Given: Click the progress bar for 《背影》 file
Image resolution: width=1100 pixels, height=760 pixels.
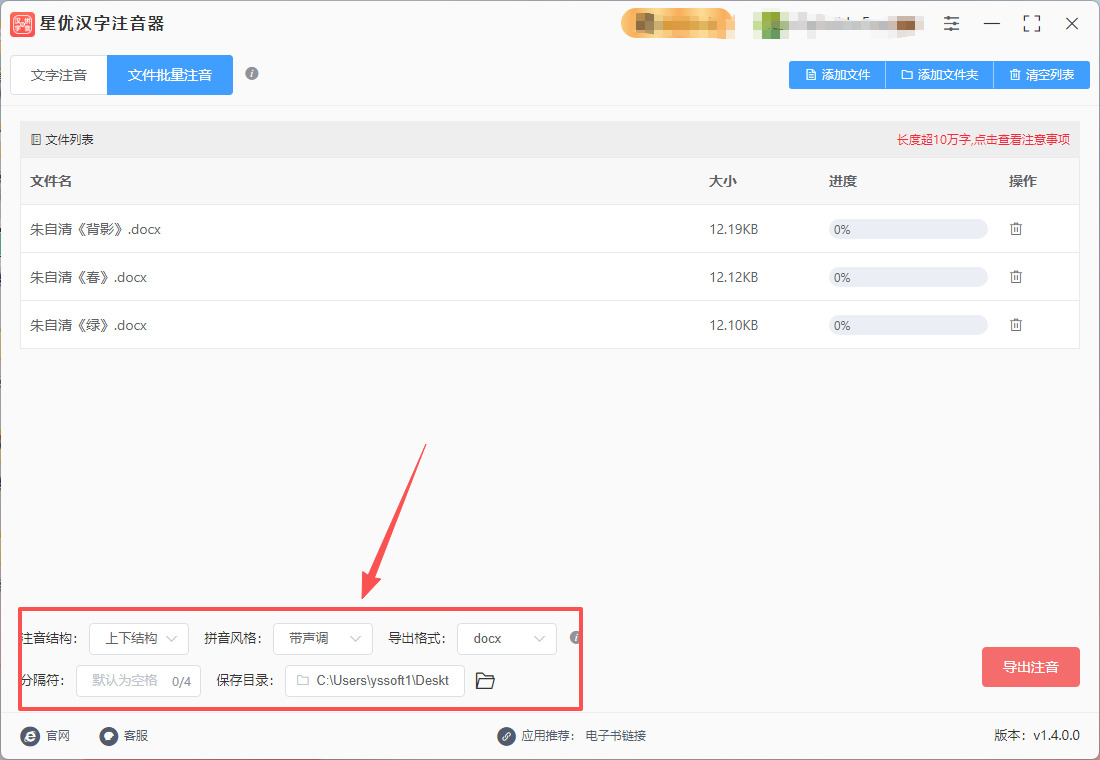Looking at the screenshot, I should (907, 229).
